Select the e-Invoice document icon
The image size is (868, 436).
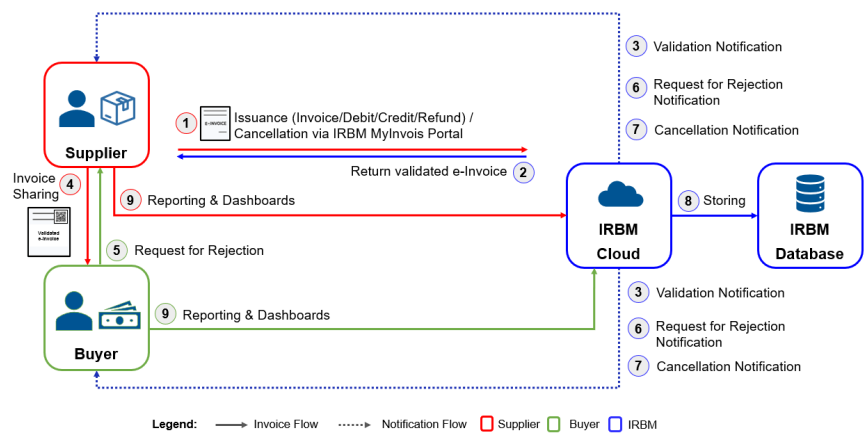(x=215, y=123)
